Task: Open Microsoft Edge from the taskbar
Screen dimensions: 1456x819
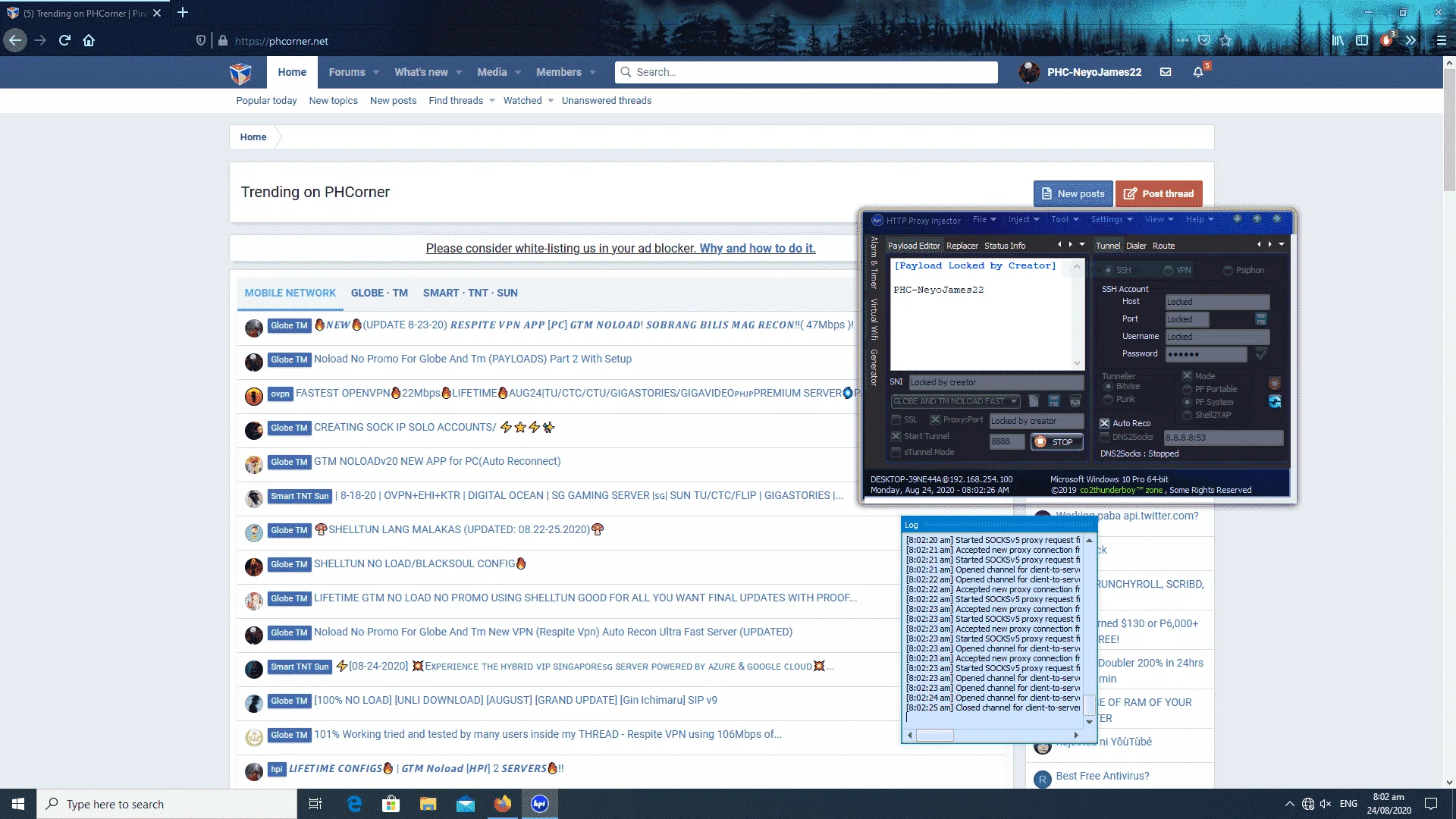Action: 354,804
